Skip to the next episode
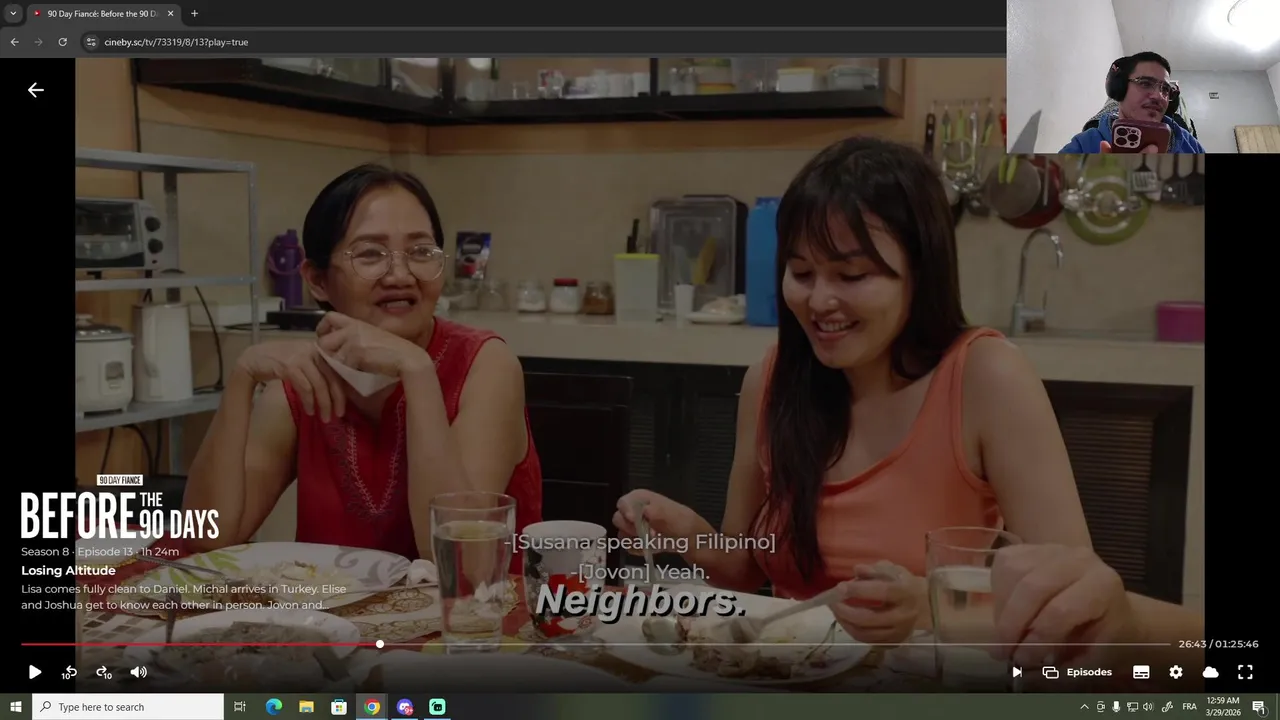1280x720 pixels. (1017, 672)
